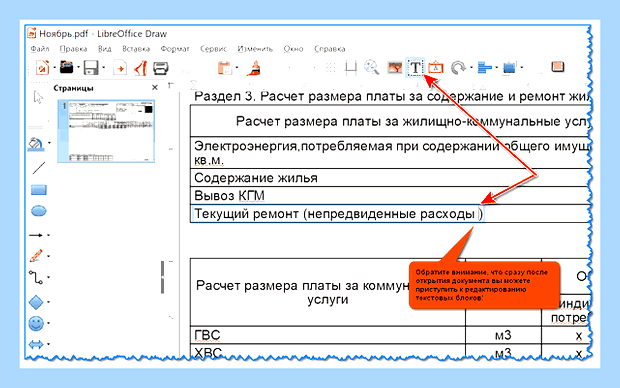This screenshot has height=388, width=620.
Task: Select the Basic Shapes diamond tool
Action: [36, 302]
